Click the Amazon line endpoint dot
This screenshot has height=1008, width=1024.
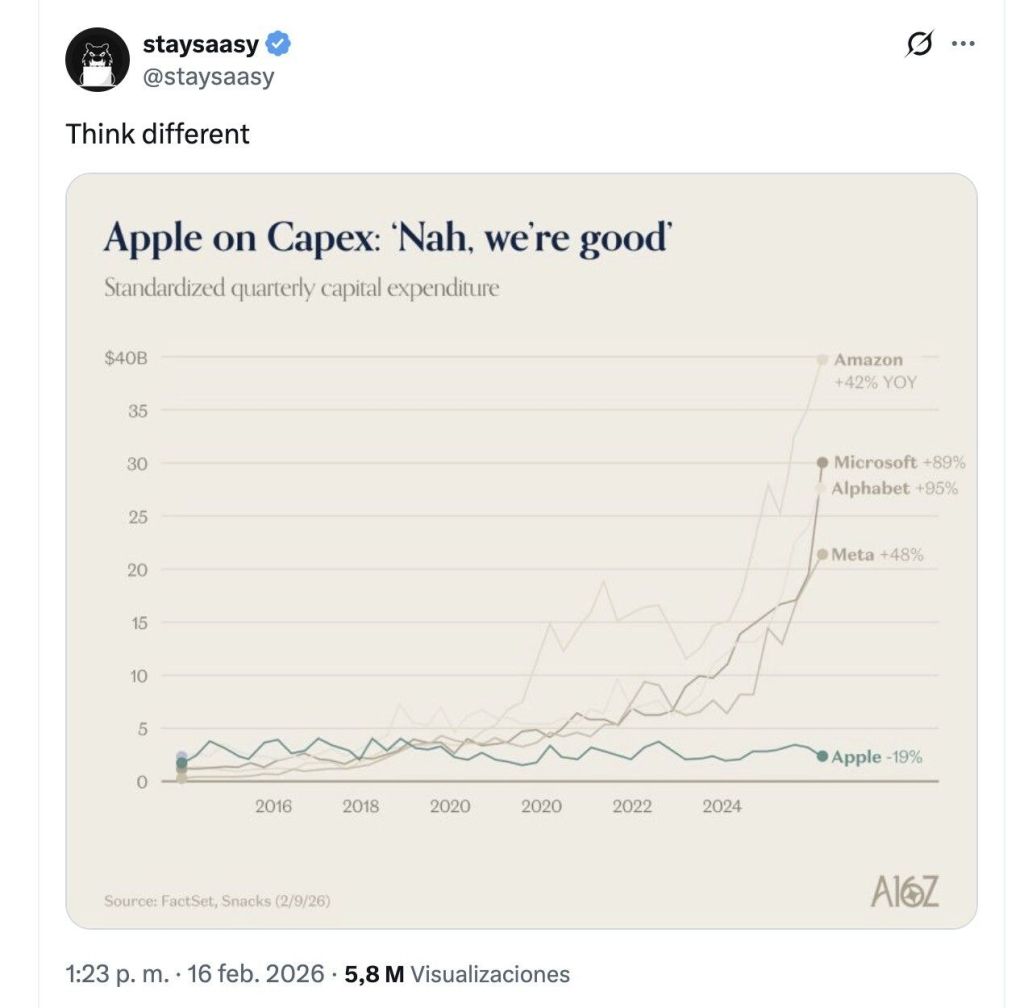(823, 359)
